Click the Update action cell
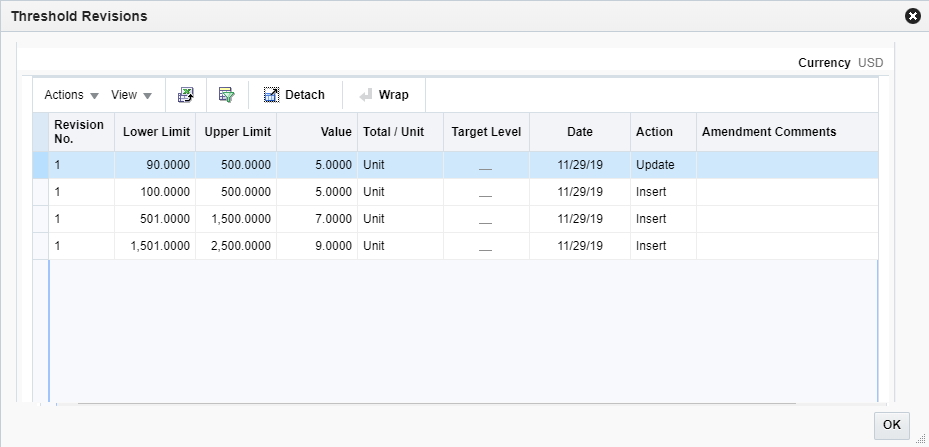This screenshot has width=929, height=447. pyautogui.click(x=664, y=165)
